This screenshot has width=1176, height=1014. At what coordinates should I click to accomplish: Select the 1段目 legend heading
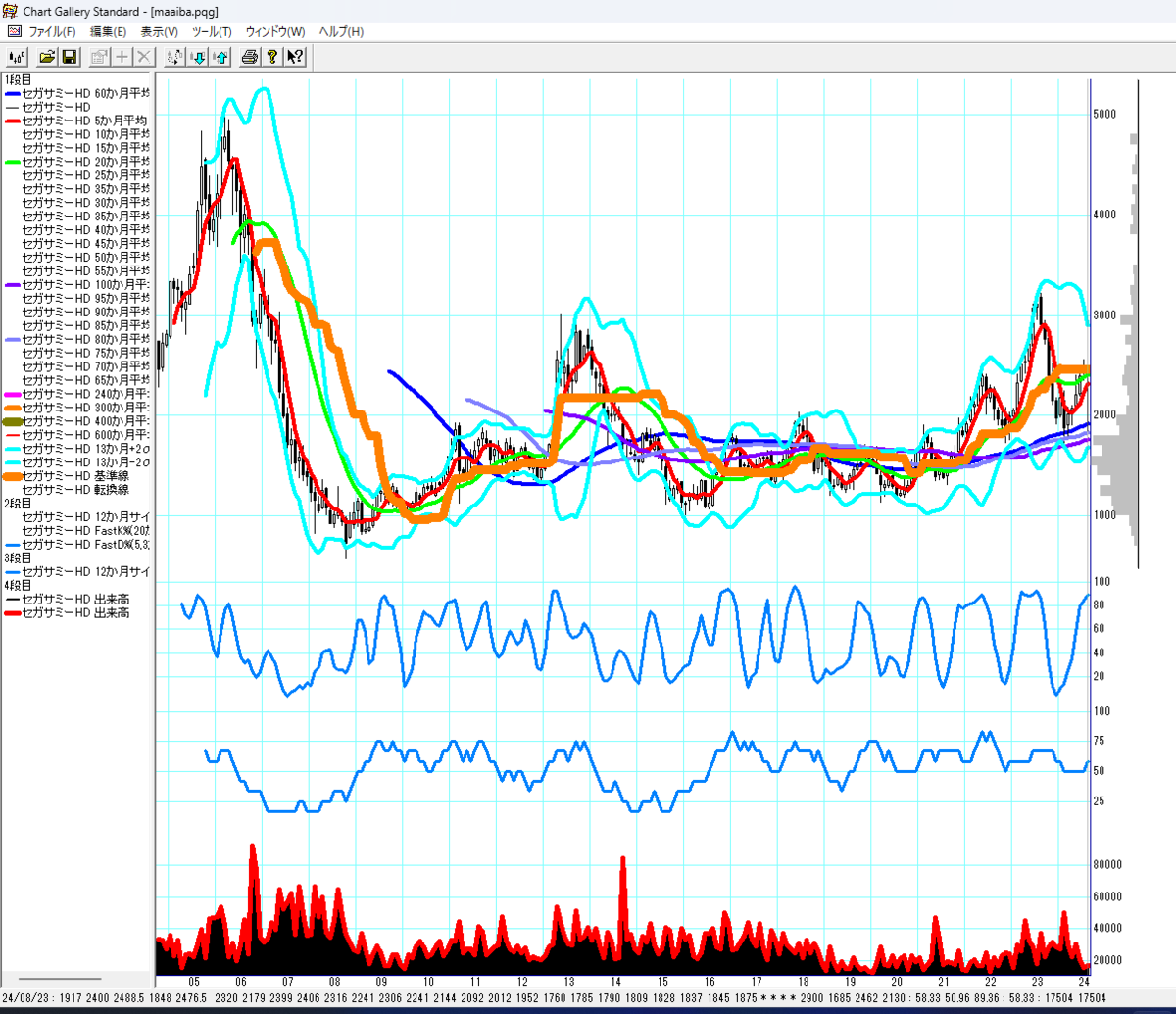[x=18, y=79]
